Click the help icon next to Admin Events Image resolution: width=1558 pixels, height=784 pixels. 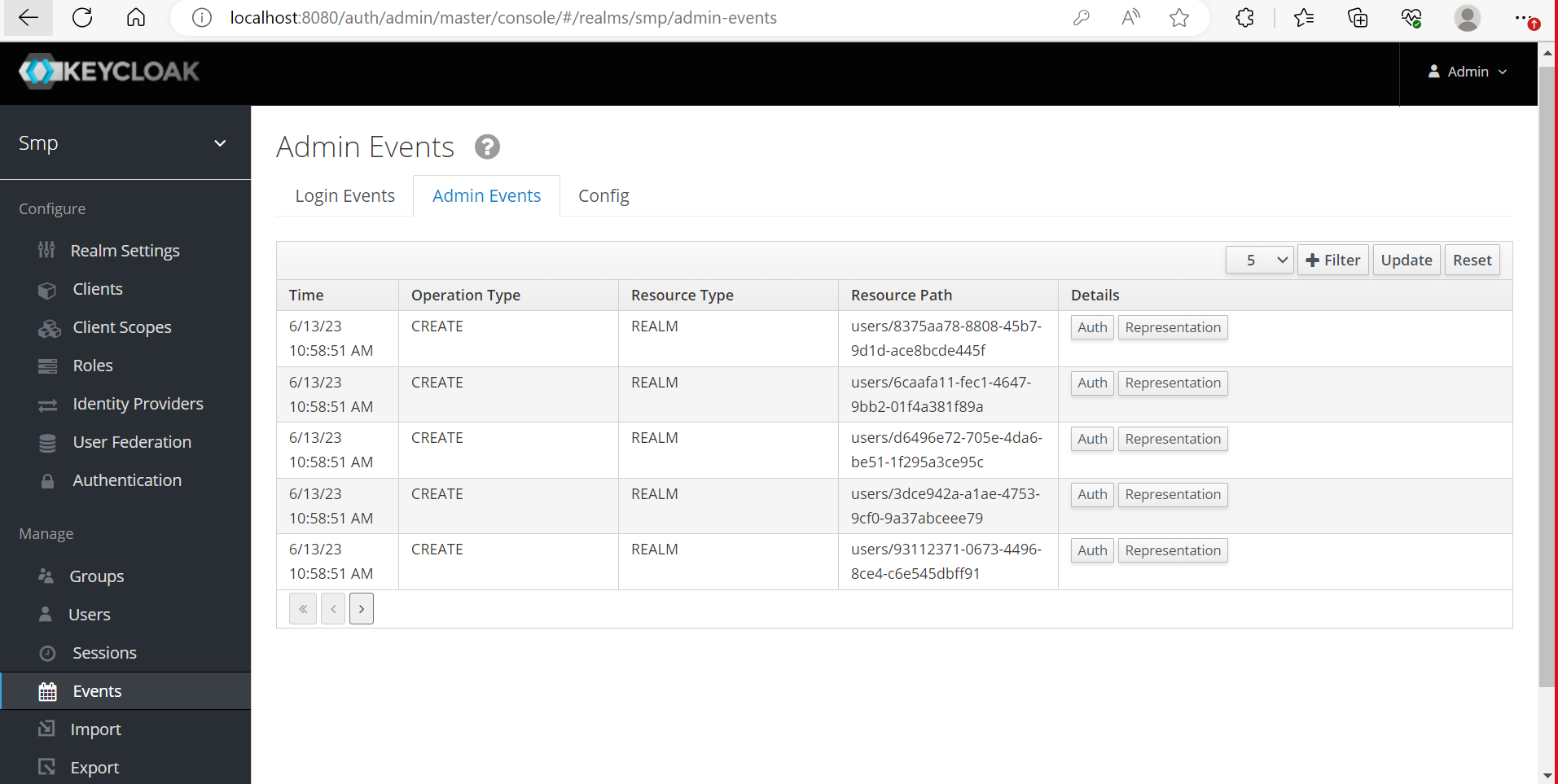coord(486,147)
